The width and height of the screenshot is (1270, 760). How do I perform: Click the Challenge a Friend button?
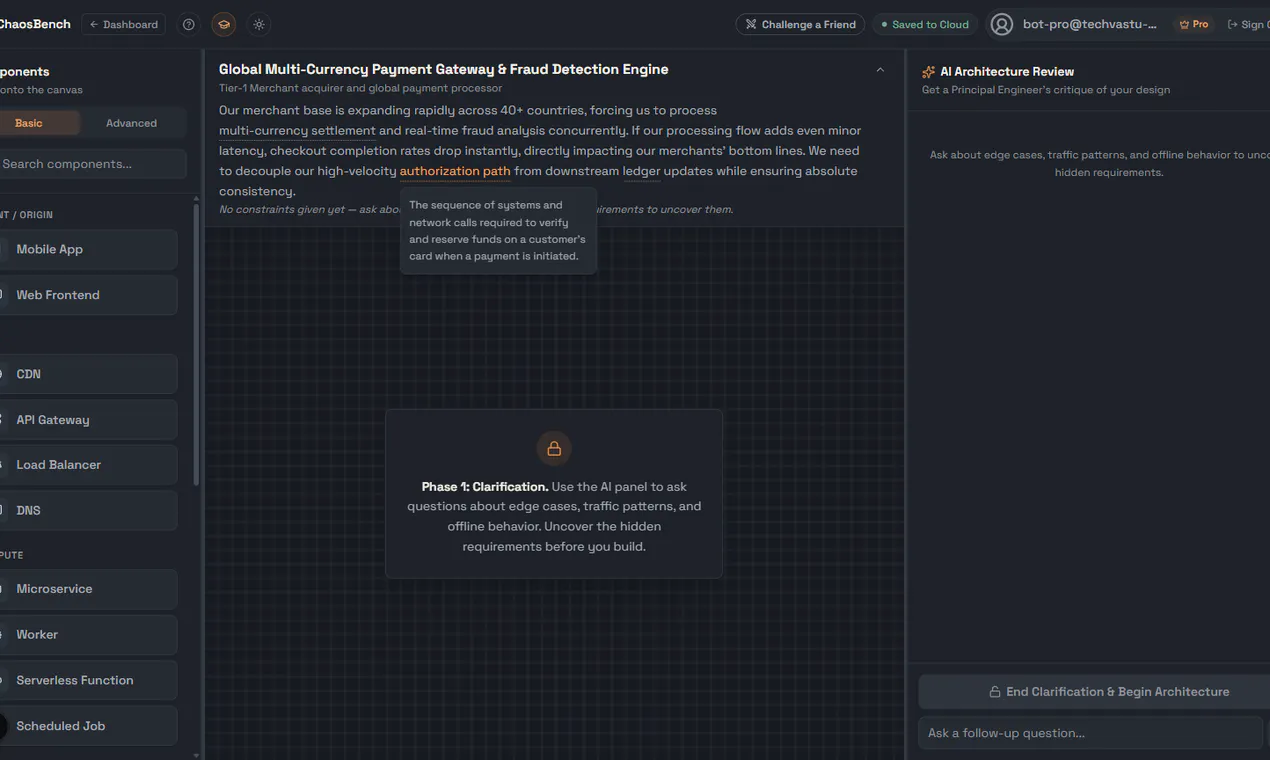(x=801, y=24)
